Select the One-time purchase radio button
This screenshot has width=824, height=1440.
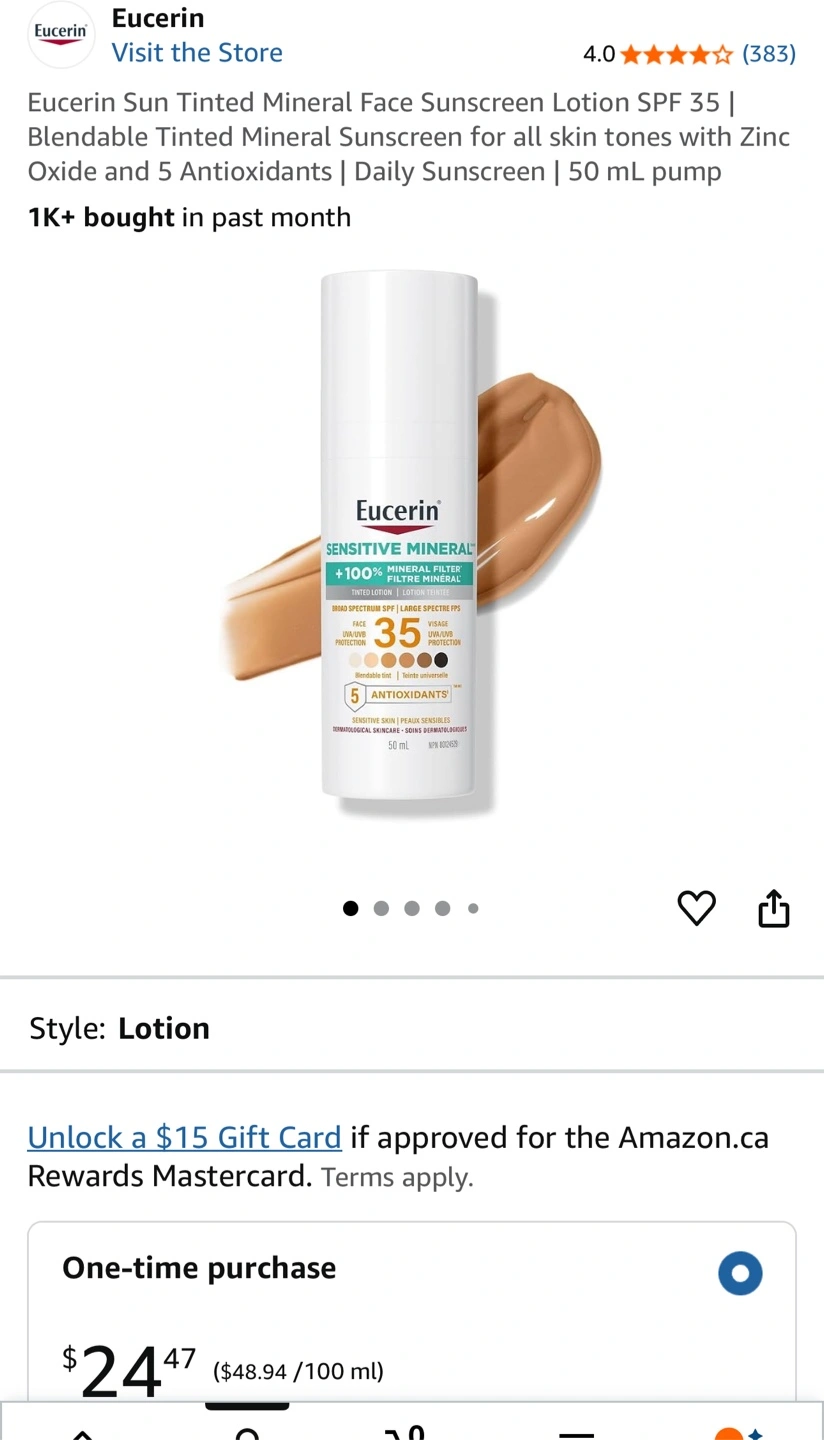pyautogui.click(x=740, y=1273)
